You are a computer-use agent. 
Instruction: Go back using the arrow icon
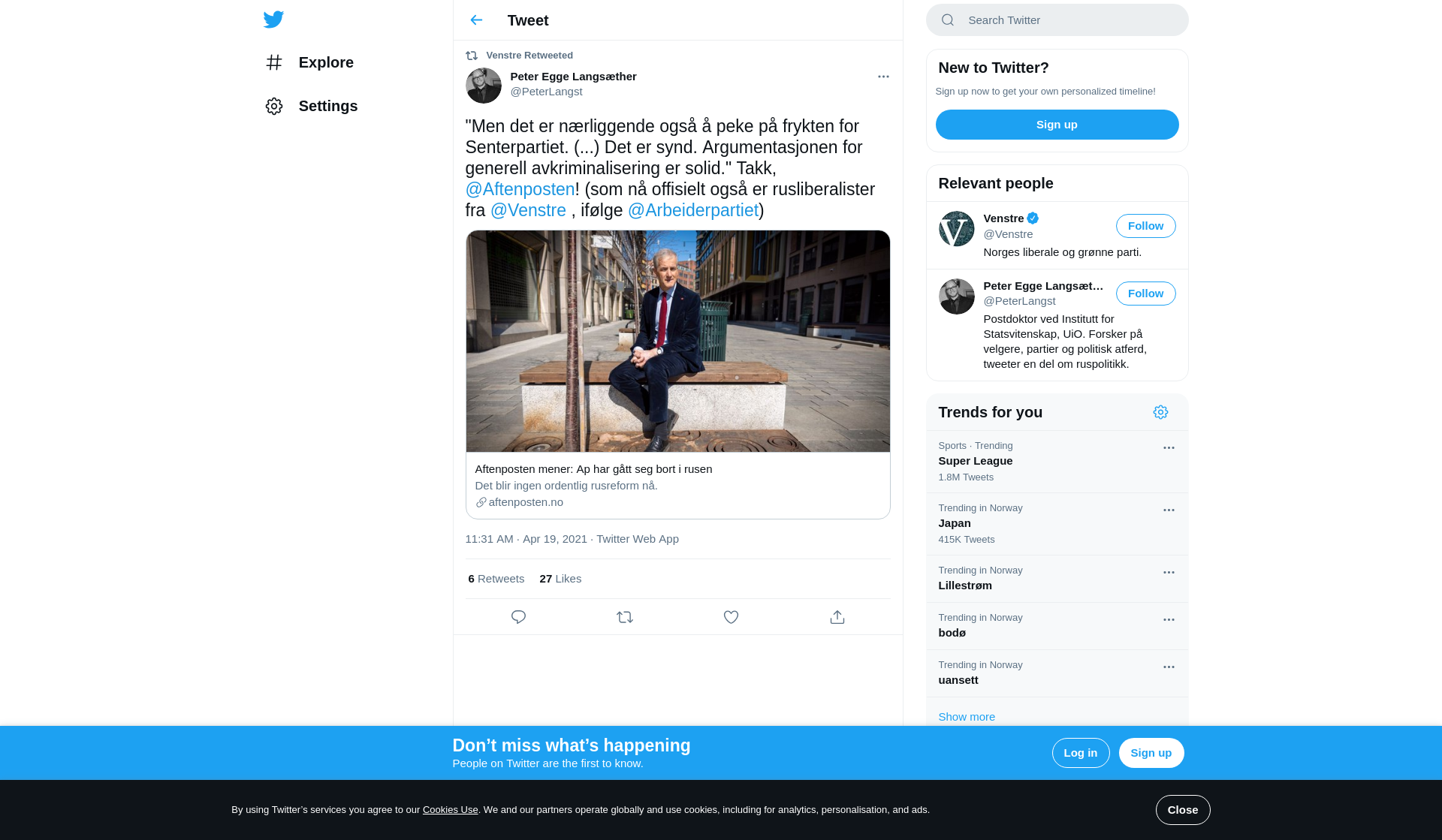click(476, 20)
